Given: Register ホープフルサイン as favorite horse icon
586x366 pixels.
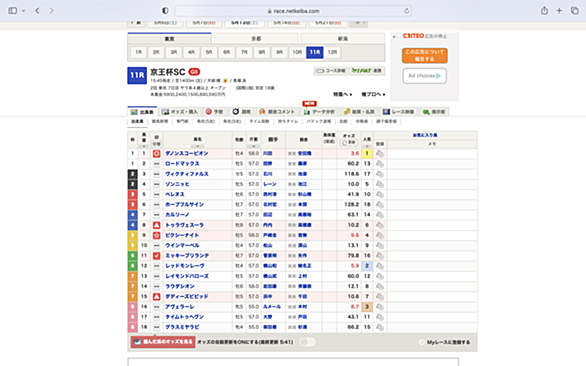Looking at the screenshot, I should pos(380,204).
